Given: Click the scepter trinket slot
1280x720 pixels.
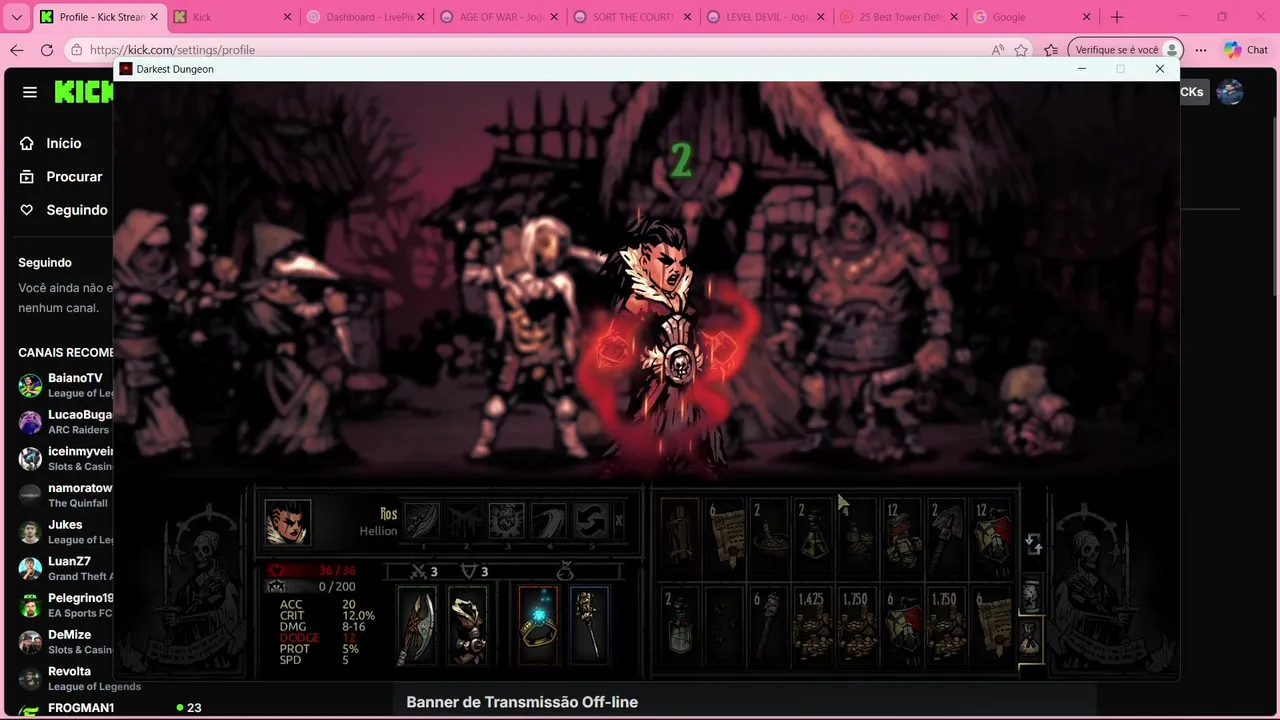Looking at the screenshot, I should 588,626.
